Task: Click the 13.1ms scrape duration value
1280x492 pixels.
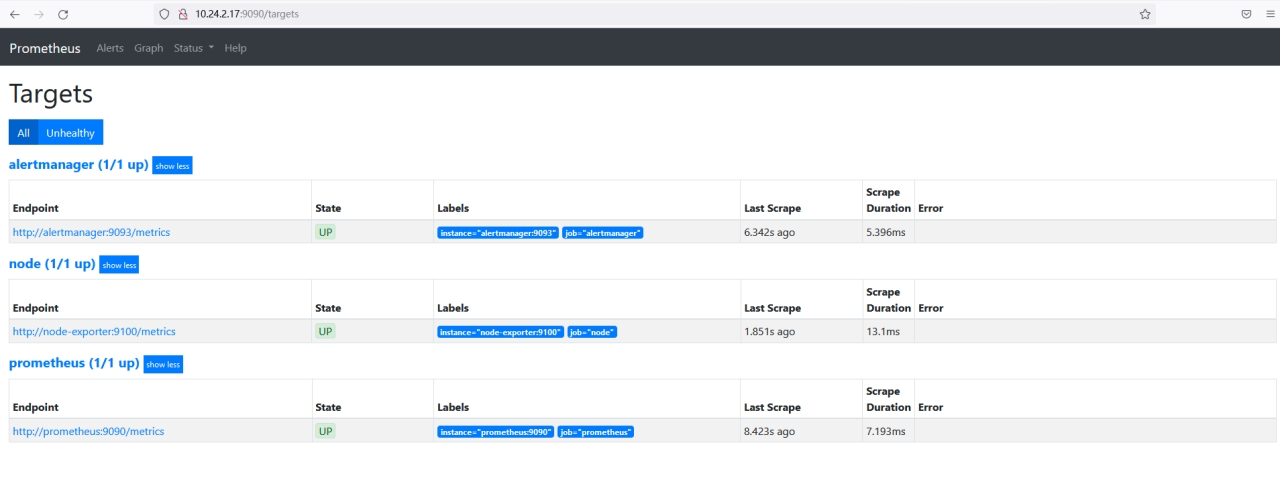Action: pos(883,332)
